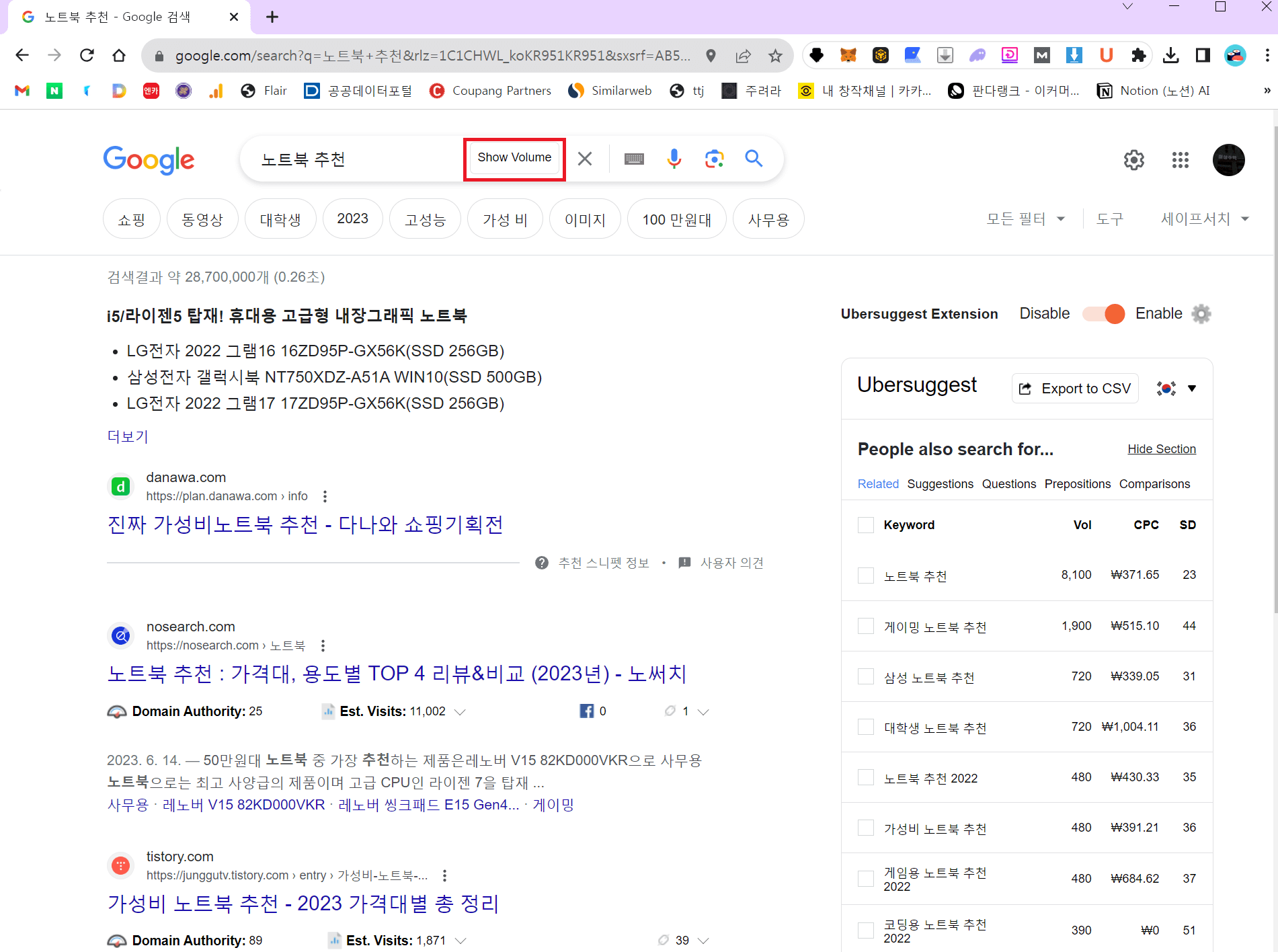Expand the 모든 필터 dropdown
The height and width of the screenshot is (952, 1278).
pyautogui.click(x=1025, y=219)
